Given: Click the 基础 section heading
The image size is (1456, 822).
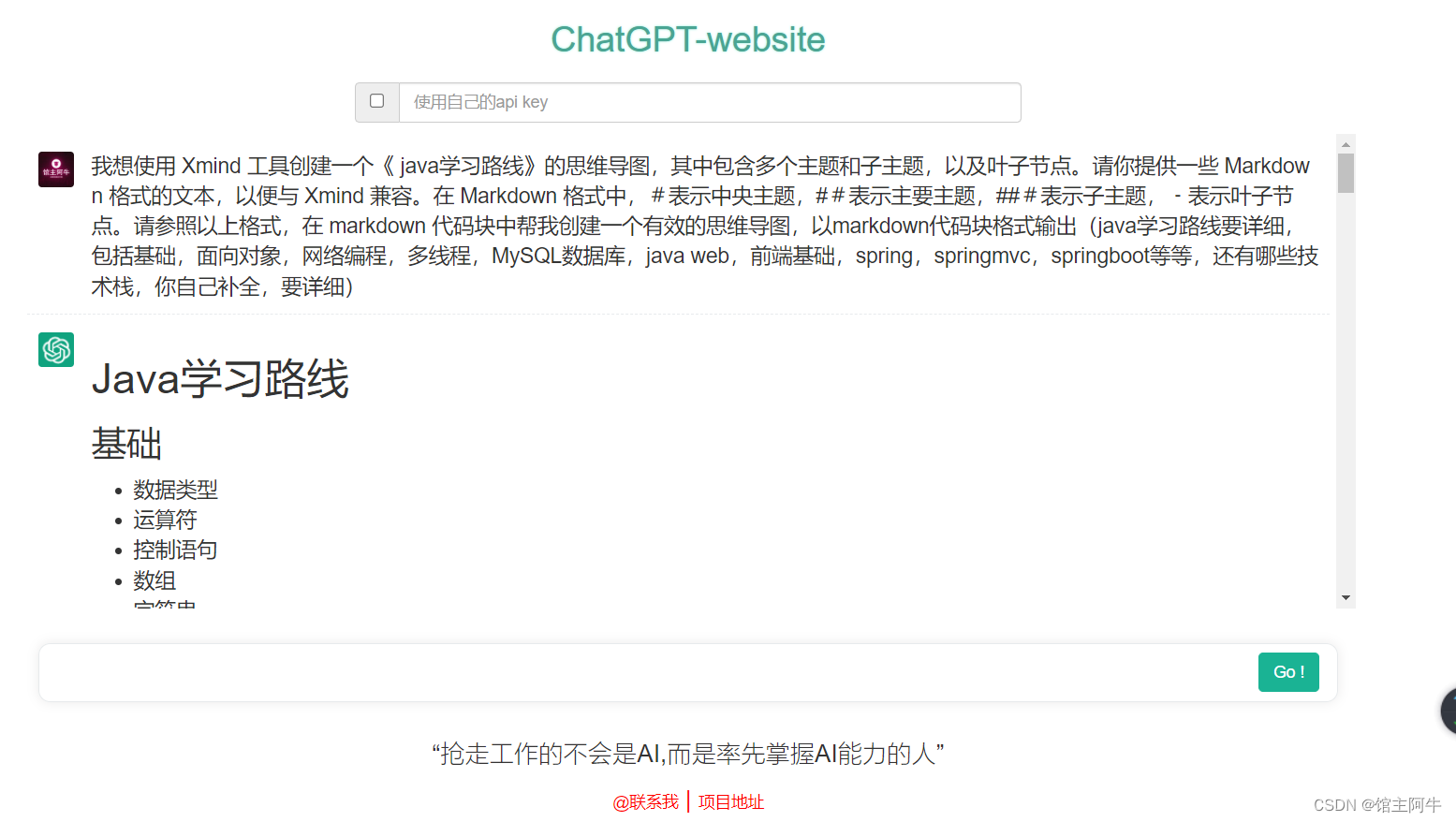Looking at the screenshot, I should (126, 444).
